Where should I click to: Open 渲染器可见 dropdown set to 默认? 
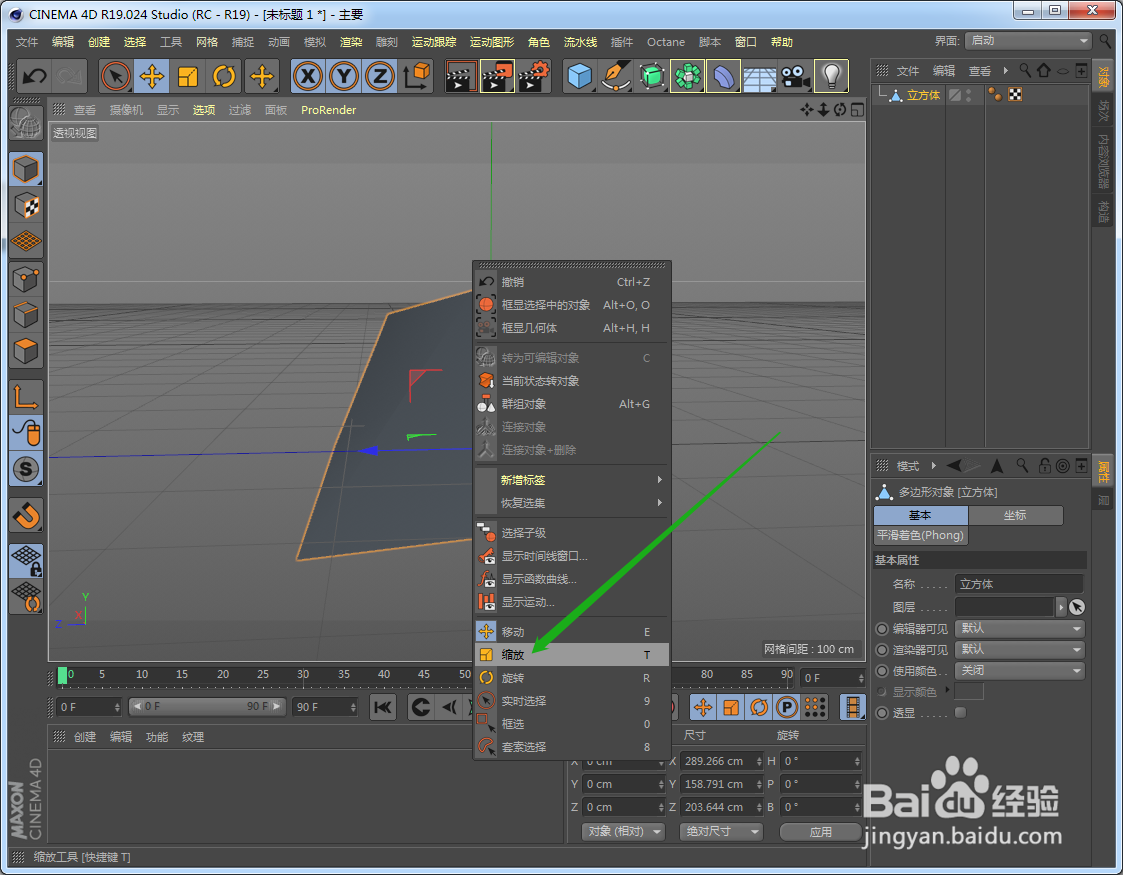coord(1020,649)
